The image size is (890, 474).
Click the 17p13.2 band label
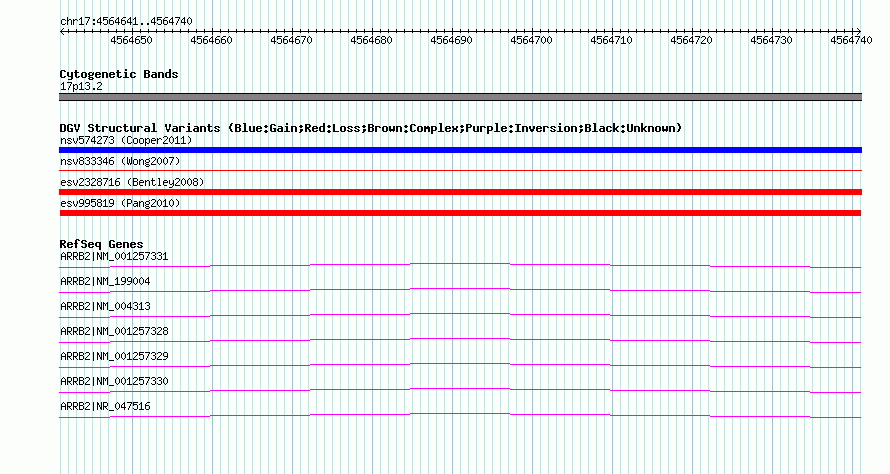(81, 86)
